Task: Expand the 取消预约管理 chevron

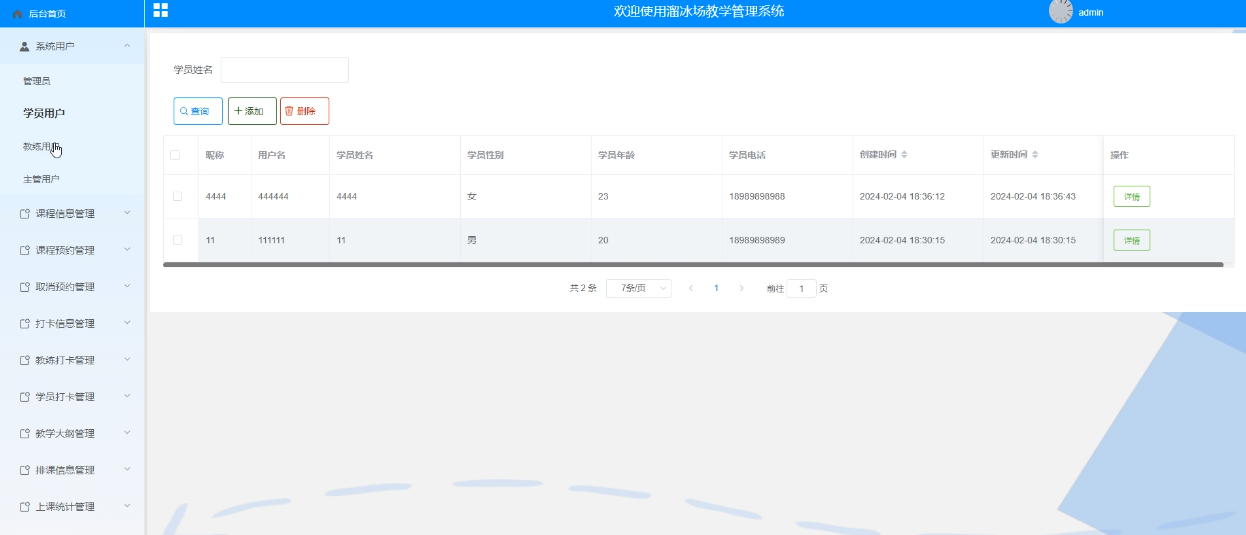Action: tap(127, 287)
